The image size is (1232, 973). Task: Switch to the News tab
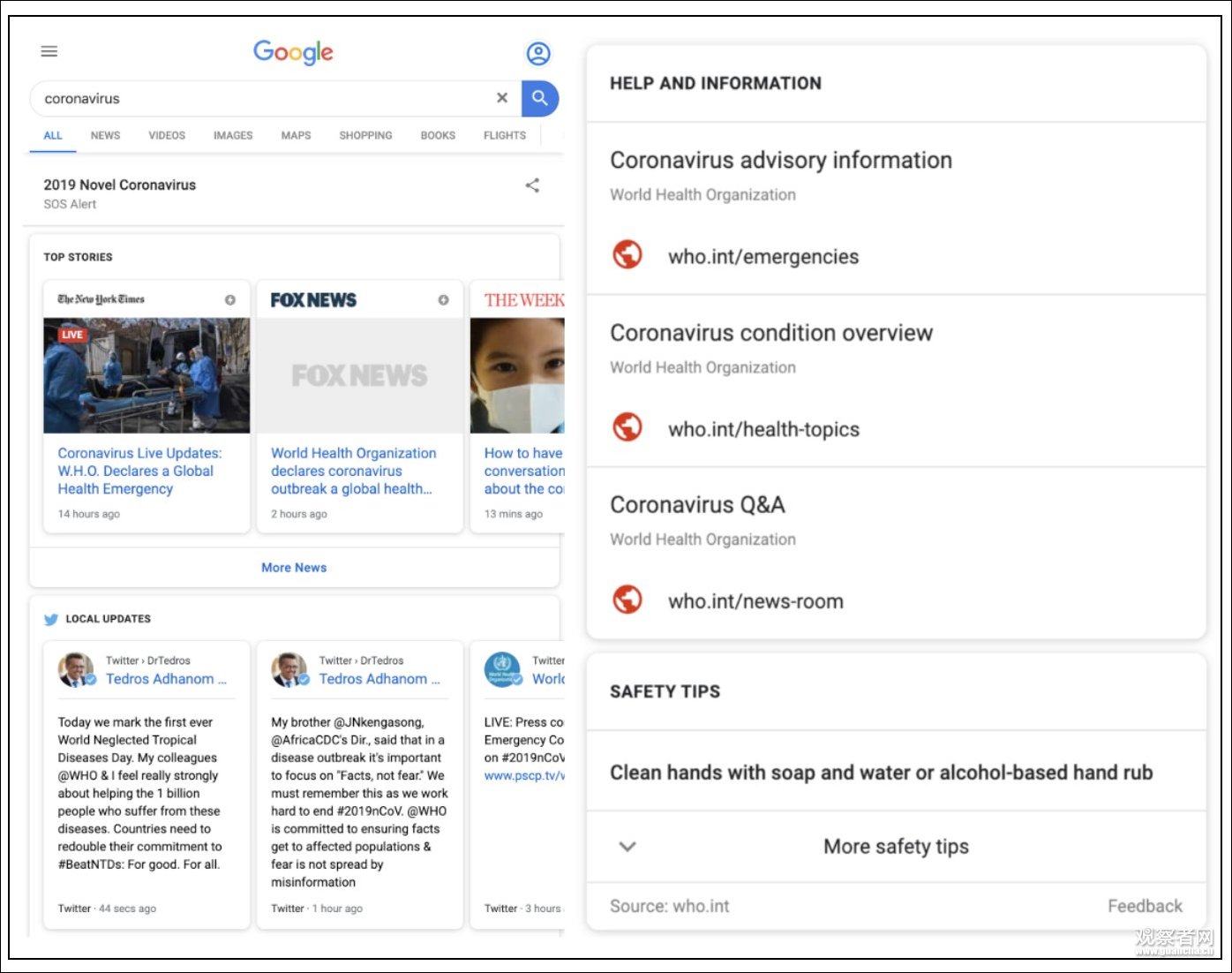pos(105,135)
